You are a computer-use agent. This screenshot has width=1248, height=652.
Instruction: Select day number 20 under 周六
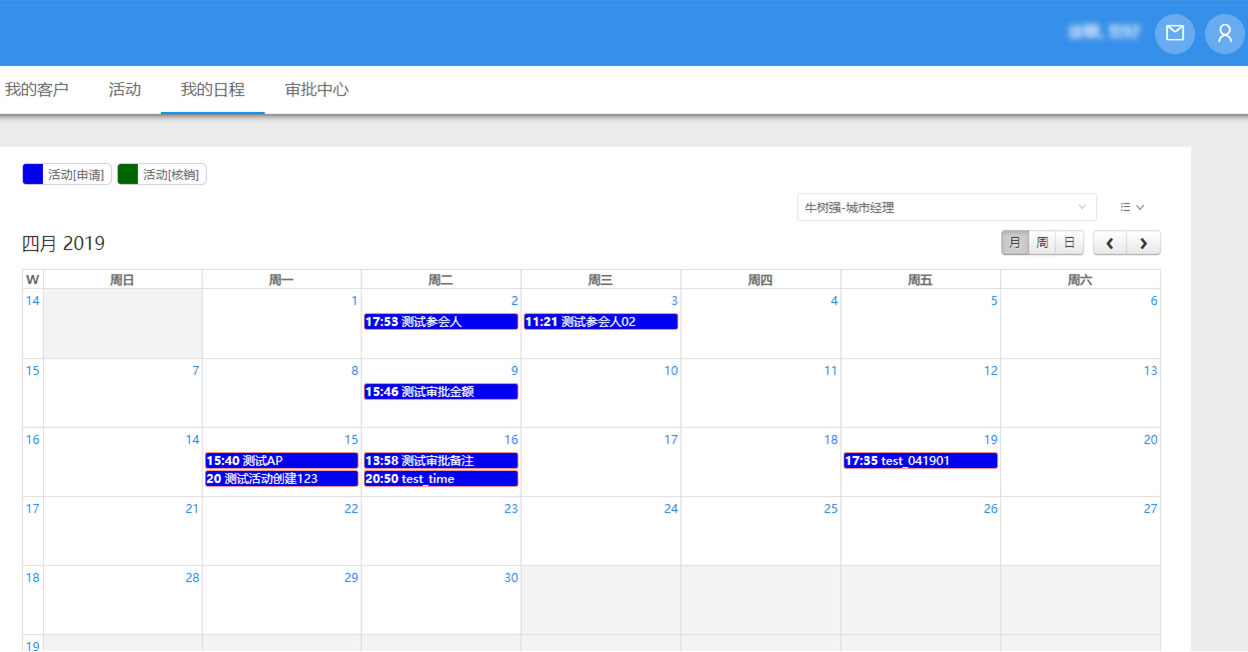pyautogui.click(x=1151, y=440)
